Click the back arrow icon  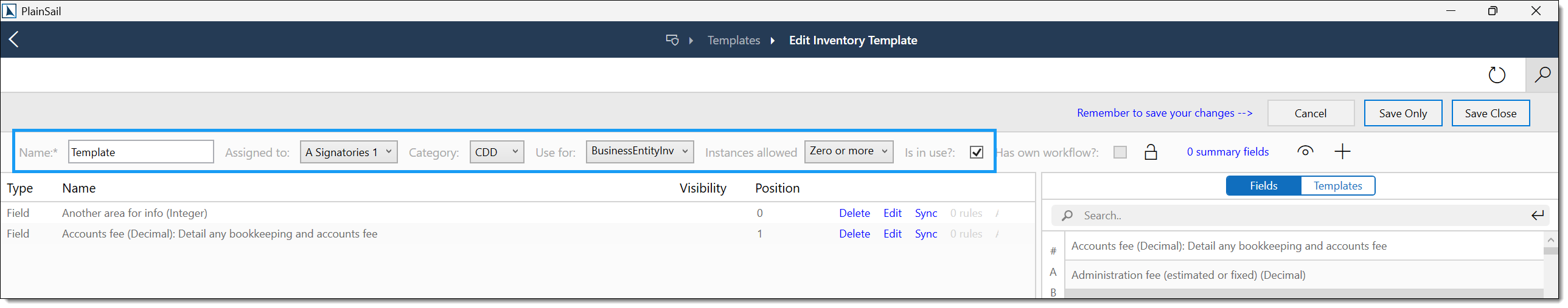[x=14, y=39]
